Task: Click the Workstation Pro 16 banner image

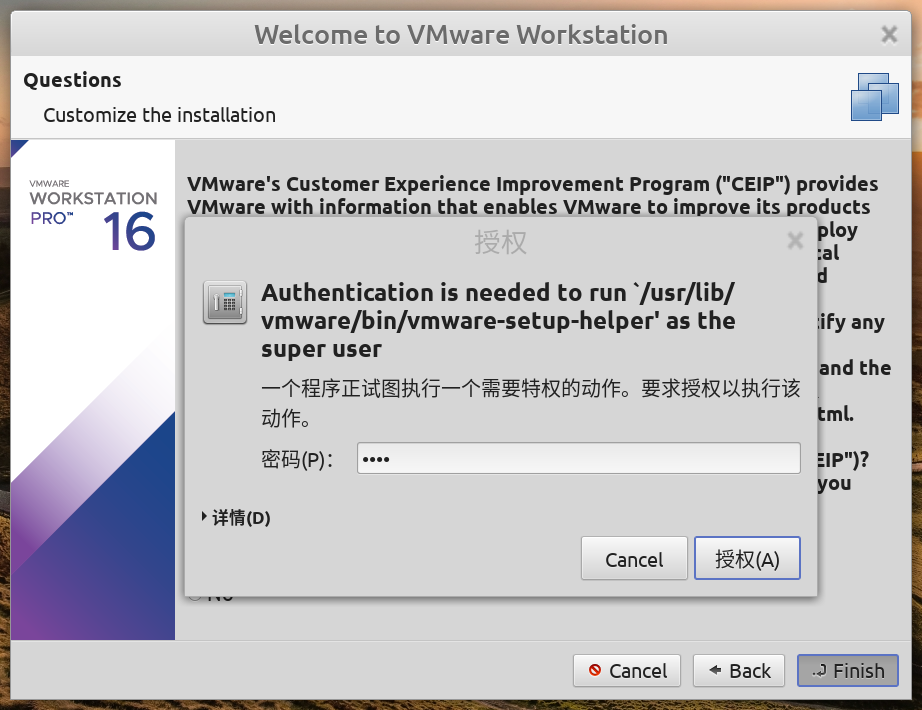Action: point(93,389)
